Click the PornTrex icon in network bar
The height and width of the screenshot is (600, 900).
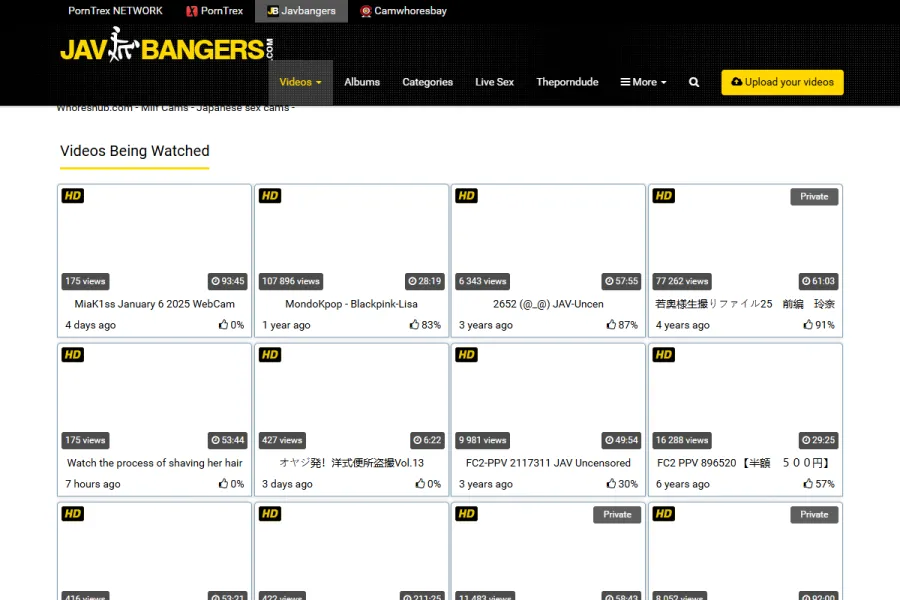(x=192, y=11)
